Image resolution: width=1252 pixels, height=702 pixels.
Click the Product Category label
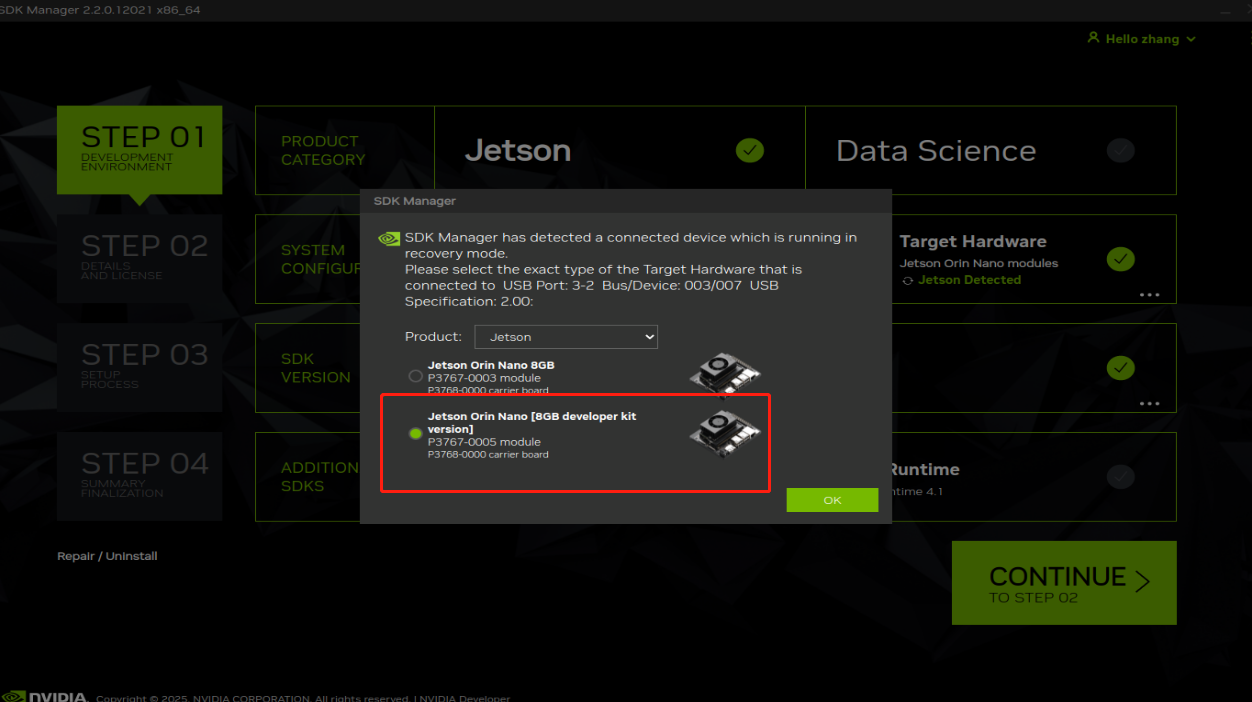click(323, 150)
